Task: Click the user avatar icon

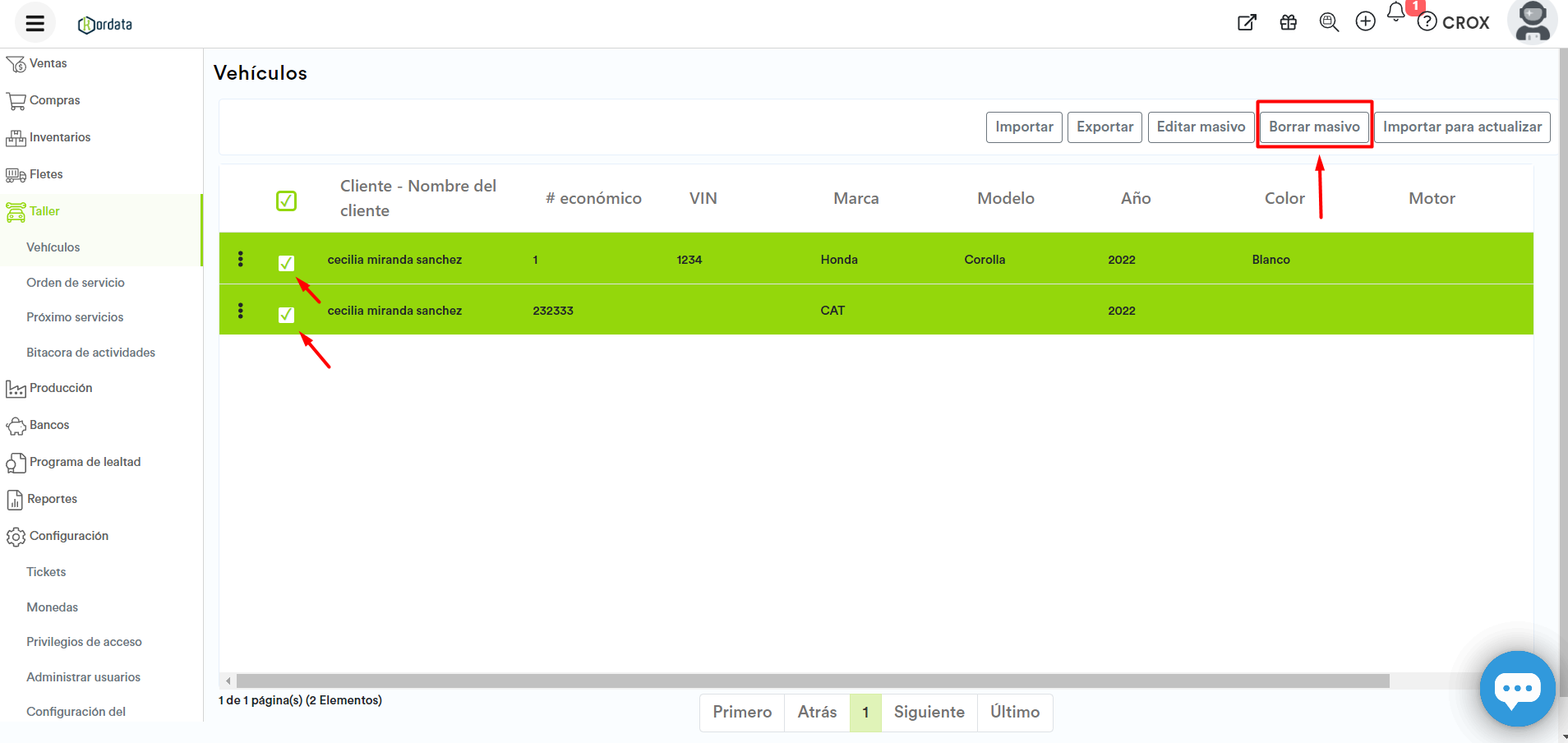Action: (x=1532, y=22)
